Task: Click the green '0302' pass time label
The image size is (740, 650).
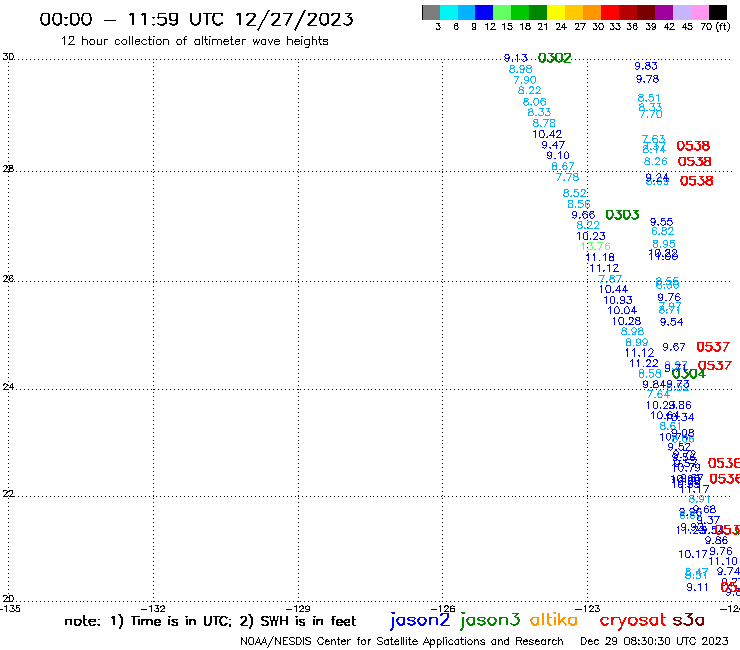Action: tap(555, 58)
